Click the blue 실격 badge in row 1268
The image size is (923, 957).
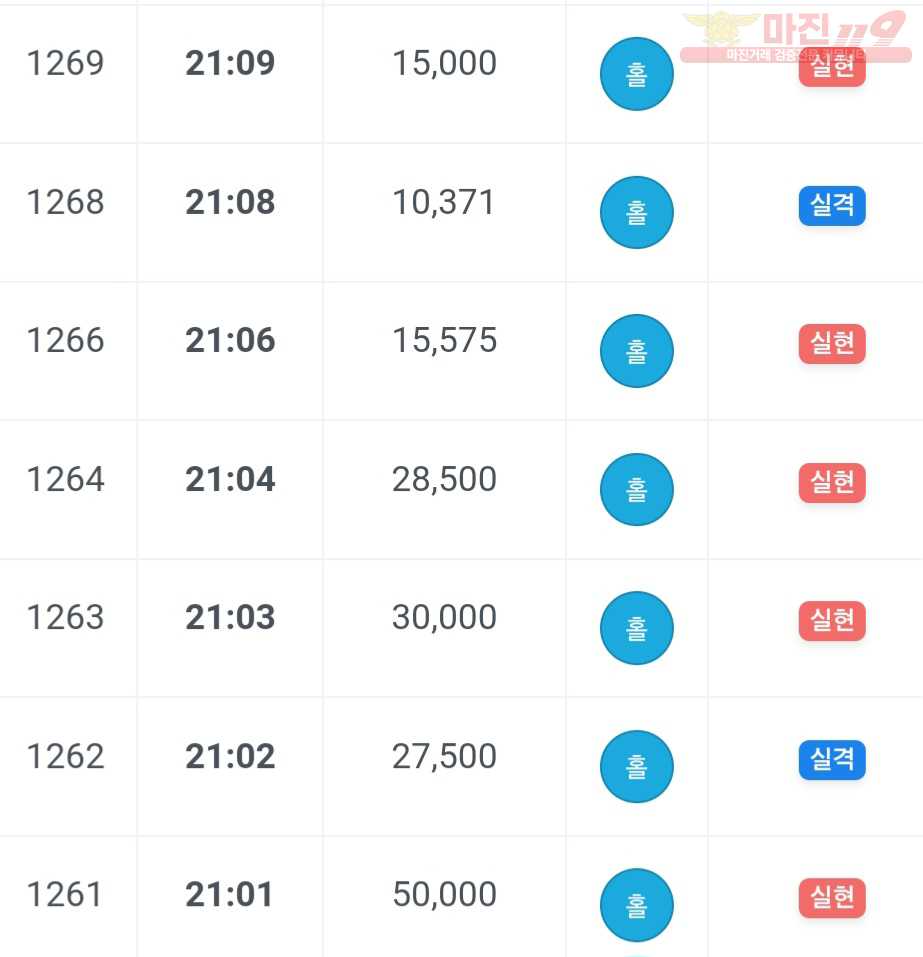[x=832, y=206]
